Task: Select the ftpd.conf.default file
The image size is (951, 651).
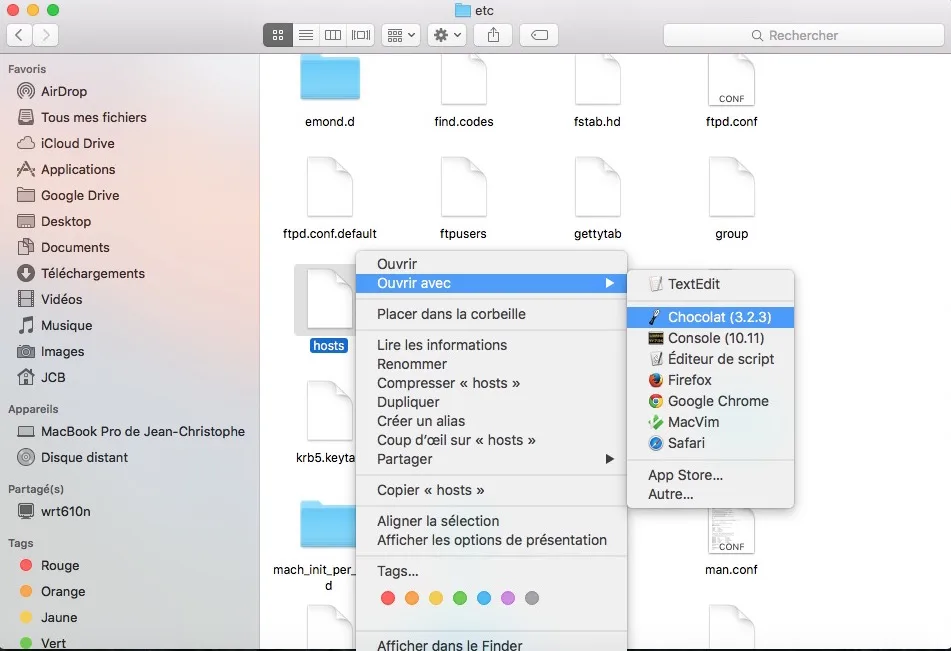Action: 330,199
